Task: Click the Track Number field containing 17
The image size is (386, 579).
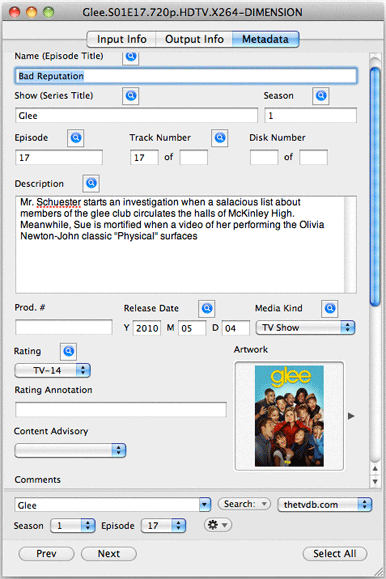Action: click(x=144, y=158)
